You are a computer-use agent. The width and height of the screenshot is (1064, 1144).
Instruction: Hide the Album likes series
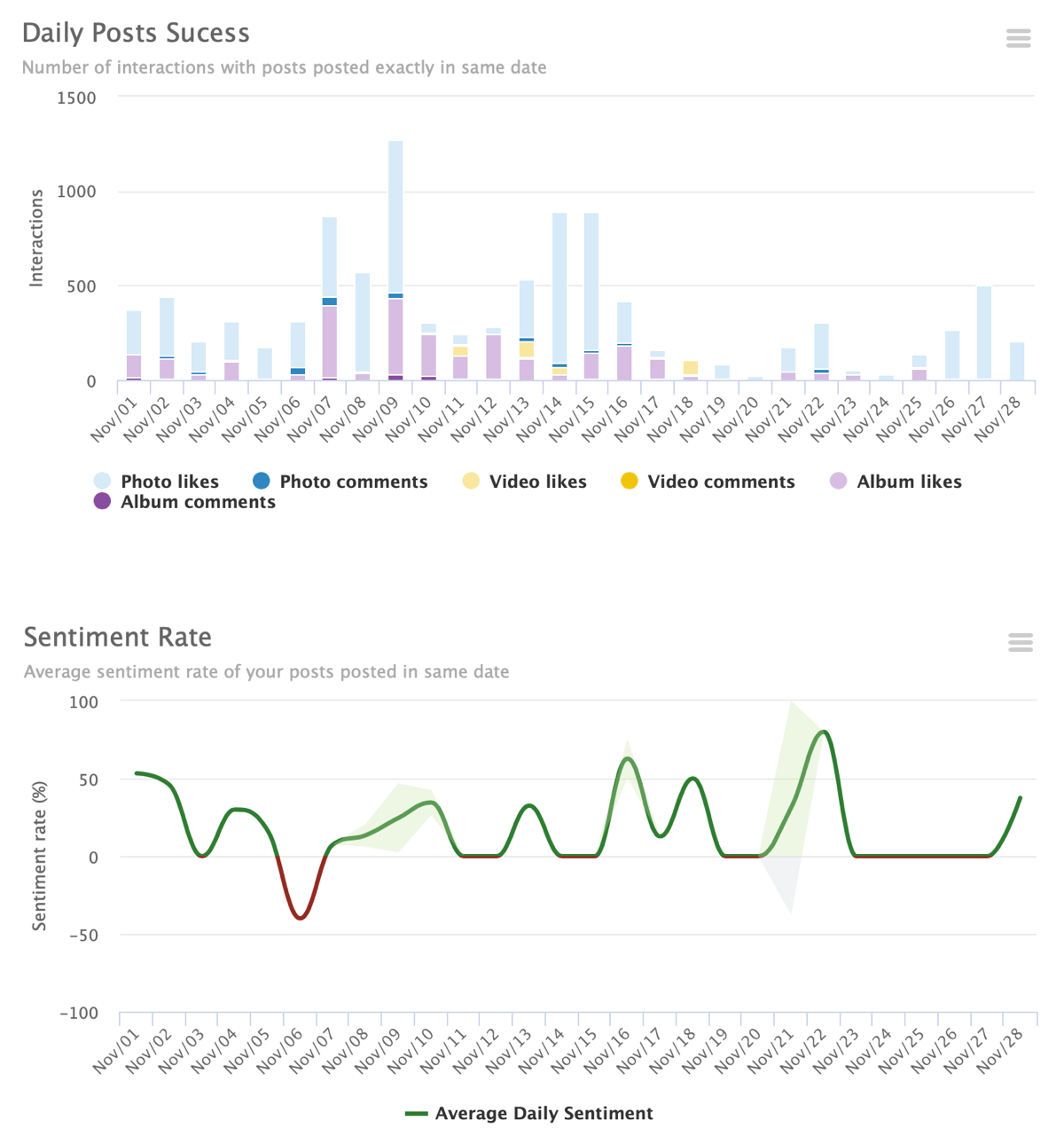pos(908,482)
